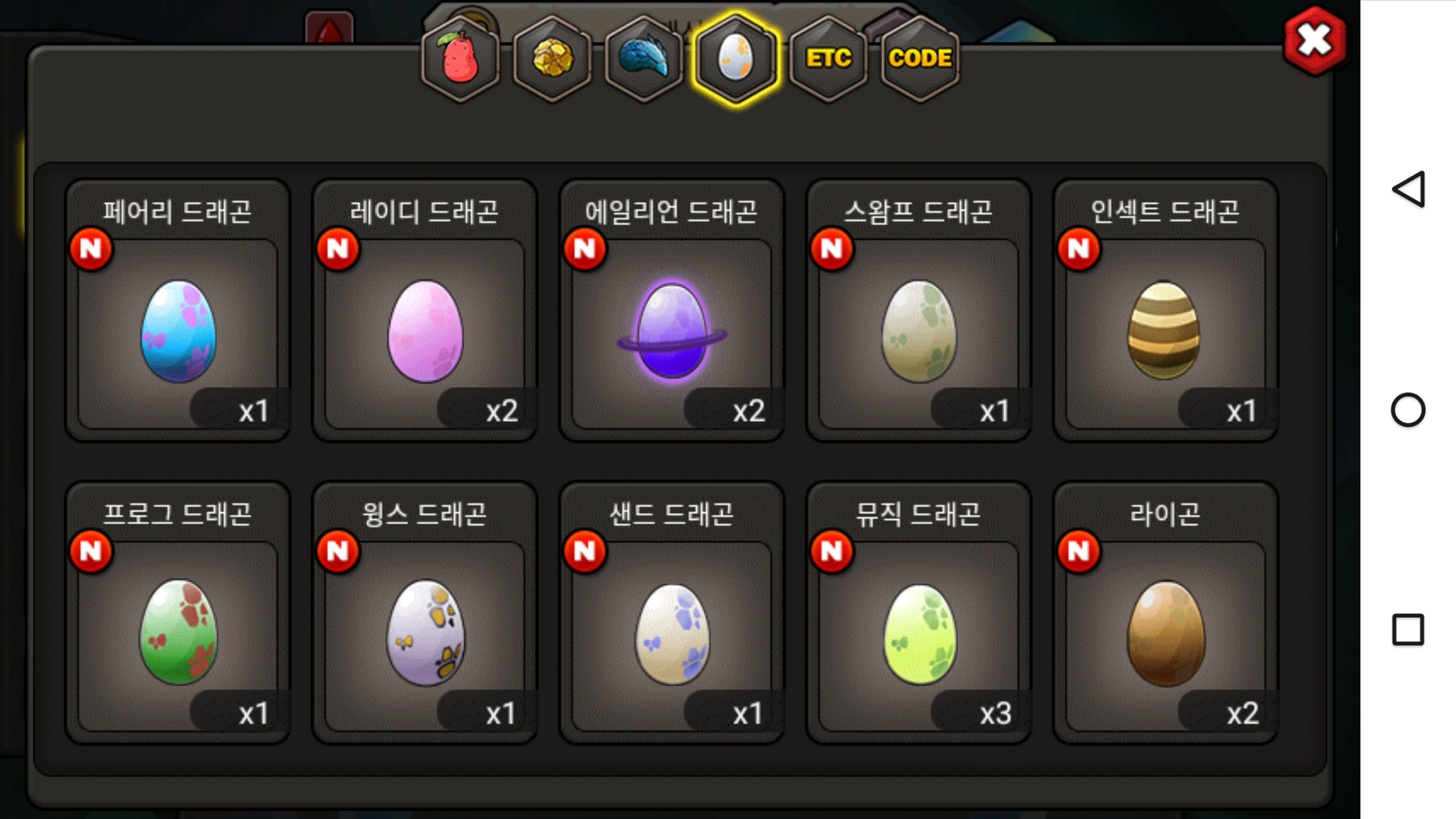Open Android recent apps square button
The image size is (1456, 819).
pyautogui.click(x=1408, y=630)
